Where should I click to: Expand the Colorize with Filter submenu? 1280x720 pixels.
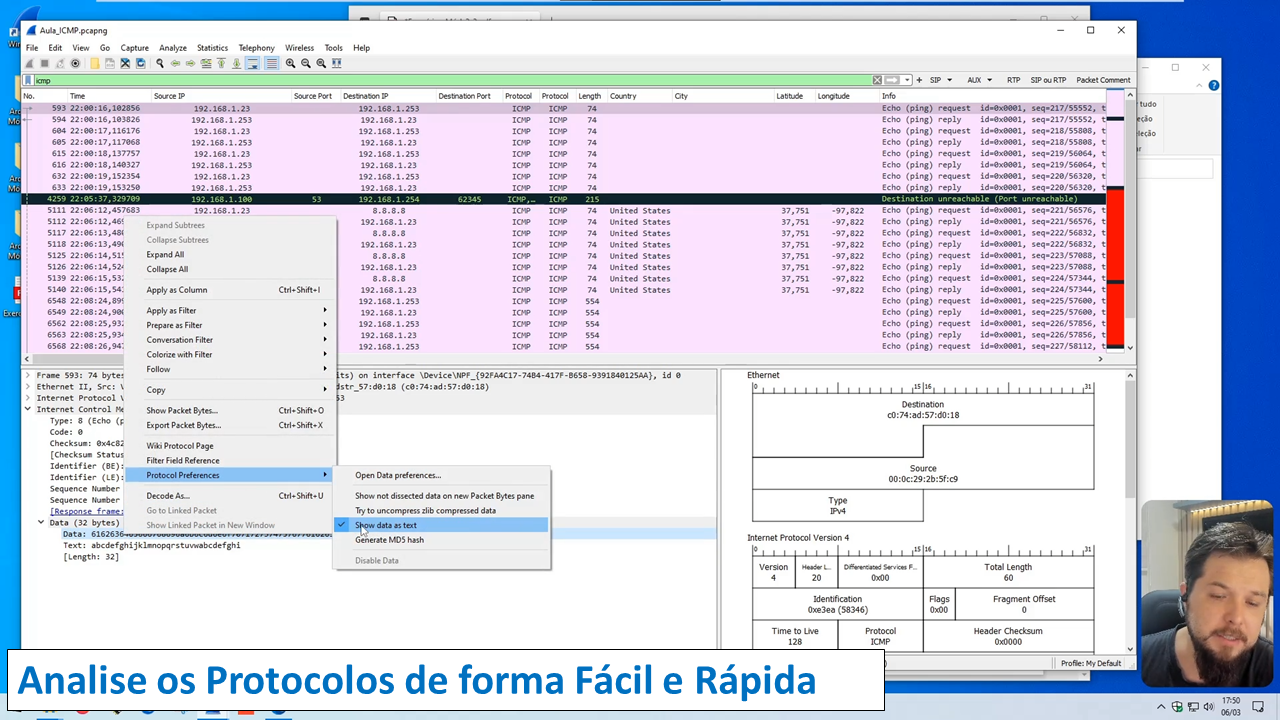pyautogui.click(x=229, y=355)
